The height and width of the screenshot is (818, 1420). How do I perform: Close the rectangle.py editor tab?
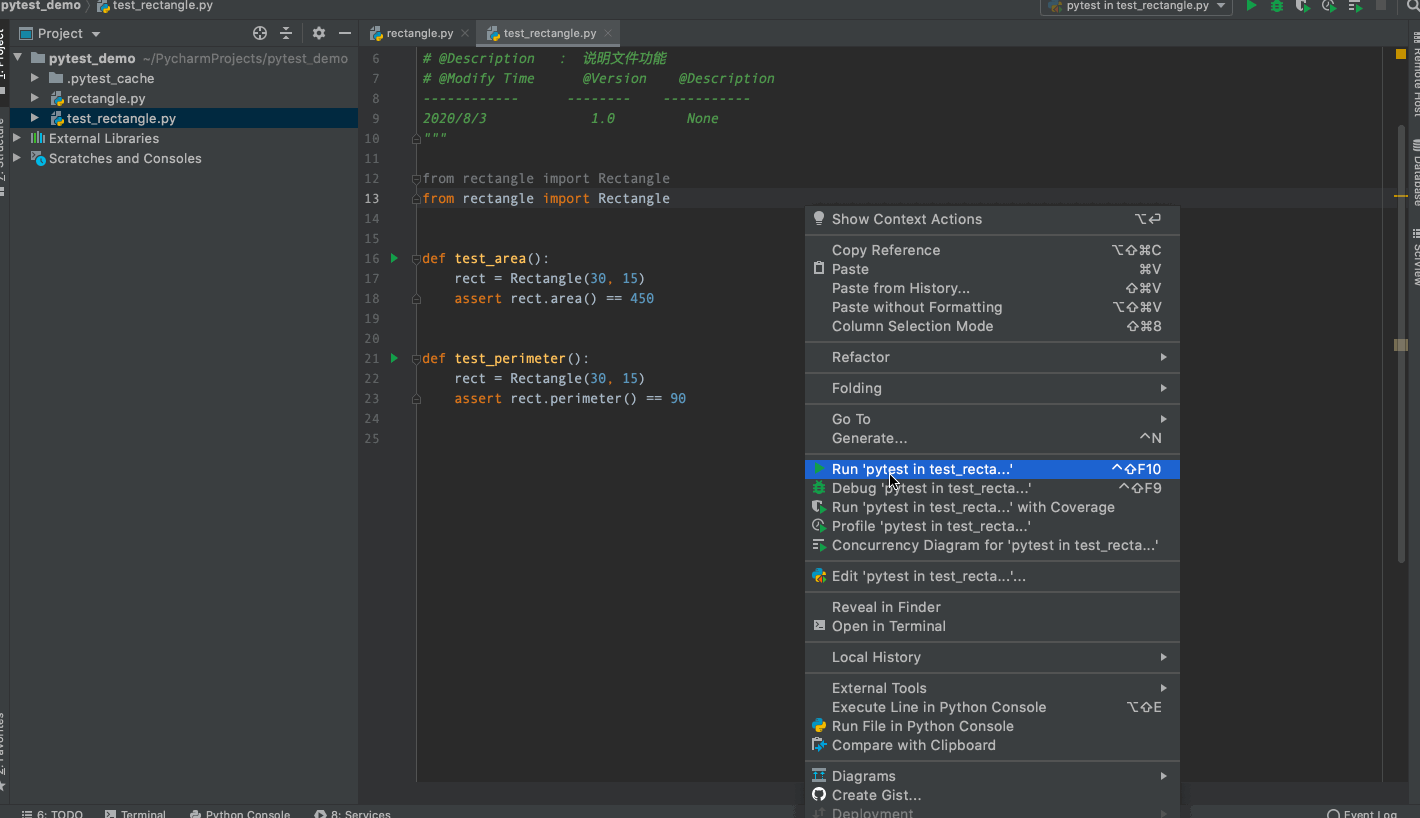point(465,33)
